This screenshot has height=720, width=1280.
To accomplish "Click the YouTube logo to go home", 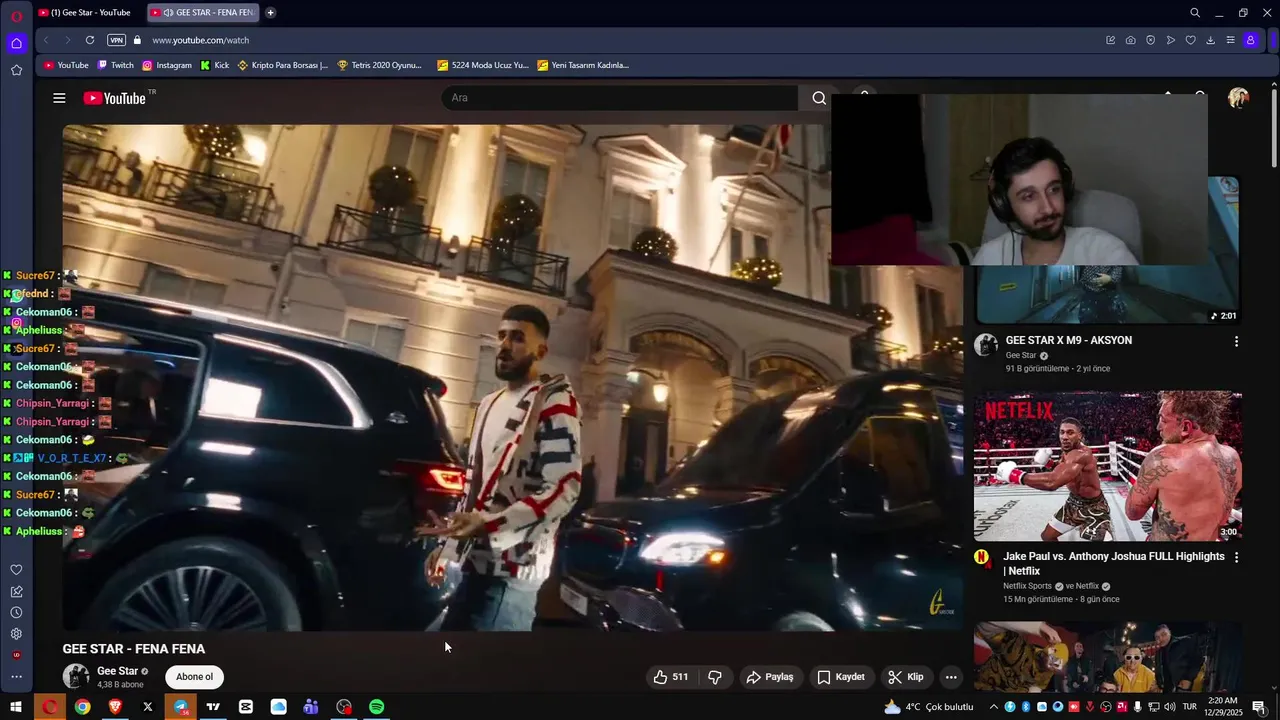I will click(114, 98).
